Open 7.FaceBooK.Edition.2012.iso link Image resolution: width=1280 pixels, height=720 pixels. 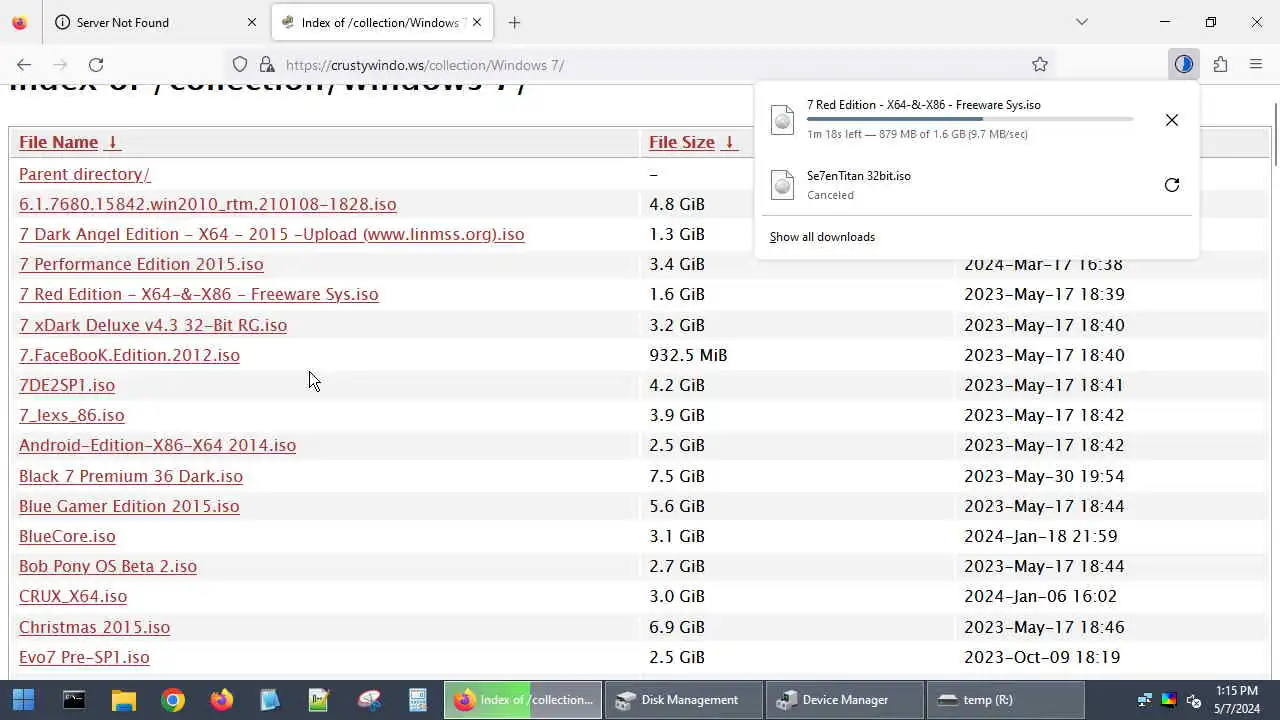(129, 355)
